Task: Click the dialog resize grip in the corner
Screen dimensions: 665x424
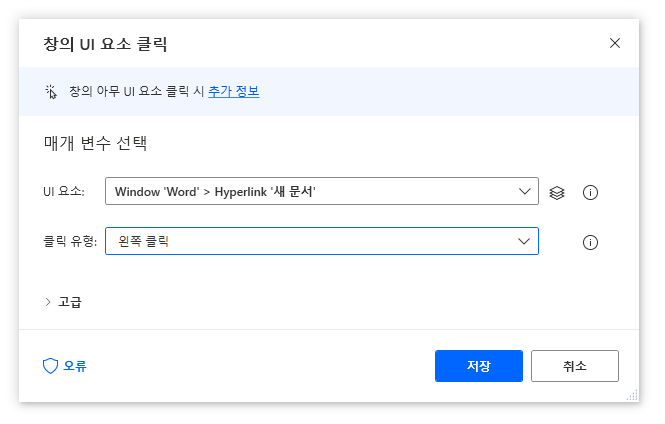Action: click(632, 395)
